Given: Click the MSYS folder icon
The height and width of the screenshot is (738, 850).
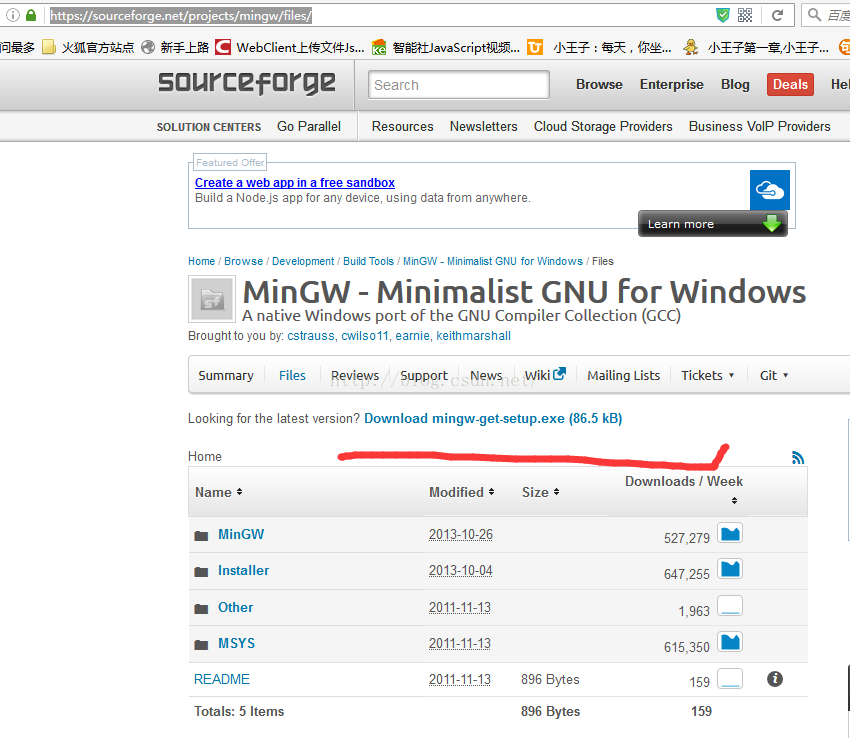Looking at the screenshot, I should [201, 644].
